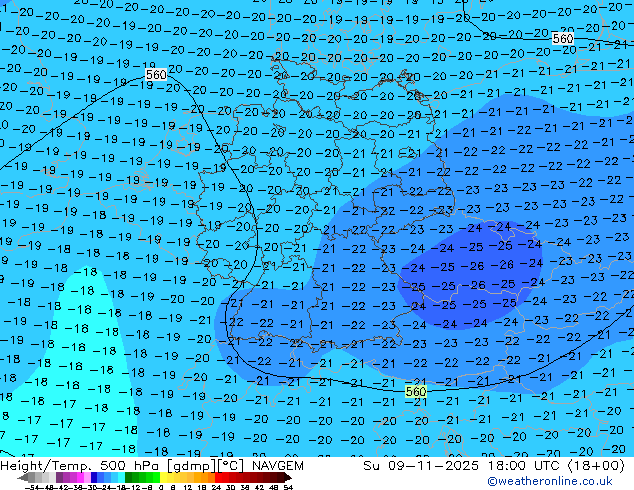Viewport: 634px width, 490px height.
Task: Click the 560 contour label with green background
Action: (416, 391)
